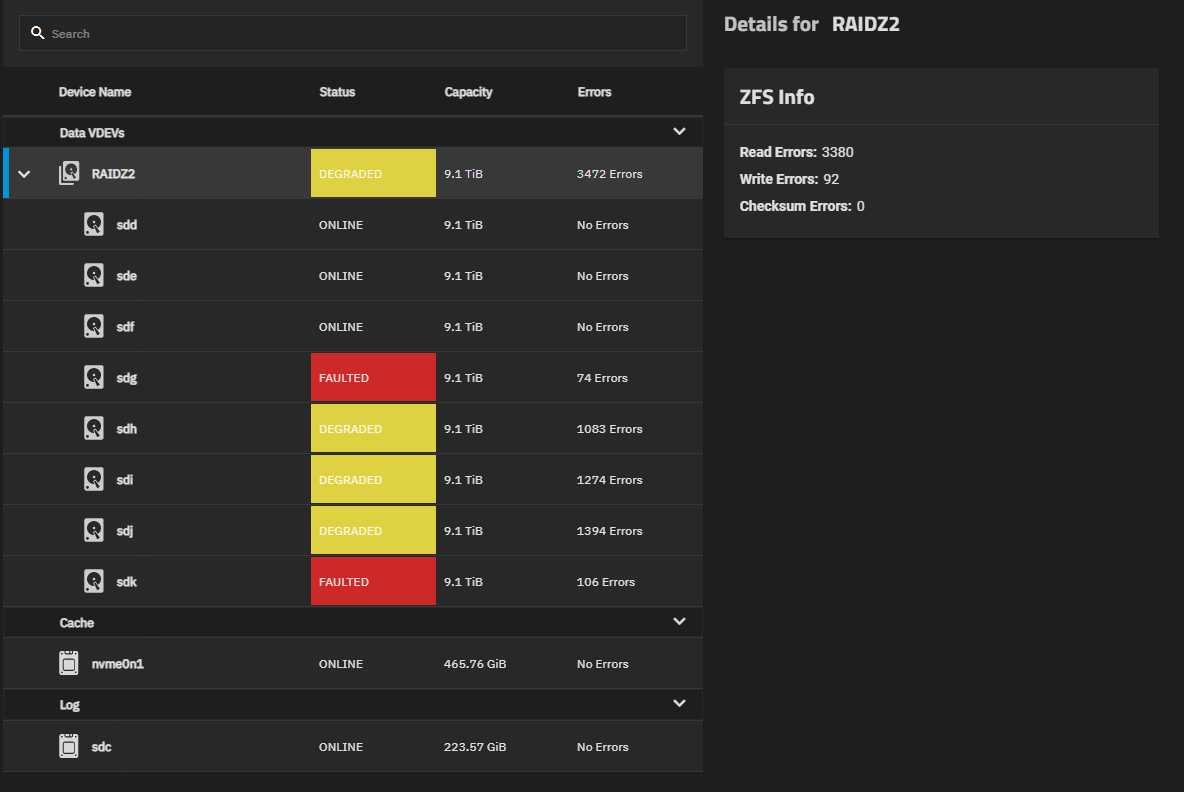This screenshot has width=1184, height=792.
Task: Click the Cache section label
Action: pos(77,623)
